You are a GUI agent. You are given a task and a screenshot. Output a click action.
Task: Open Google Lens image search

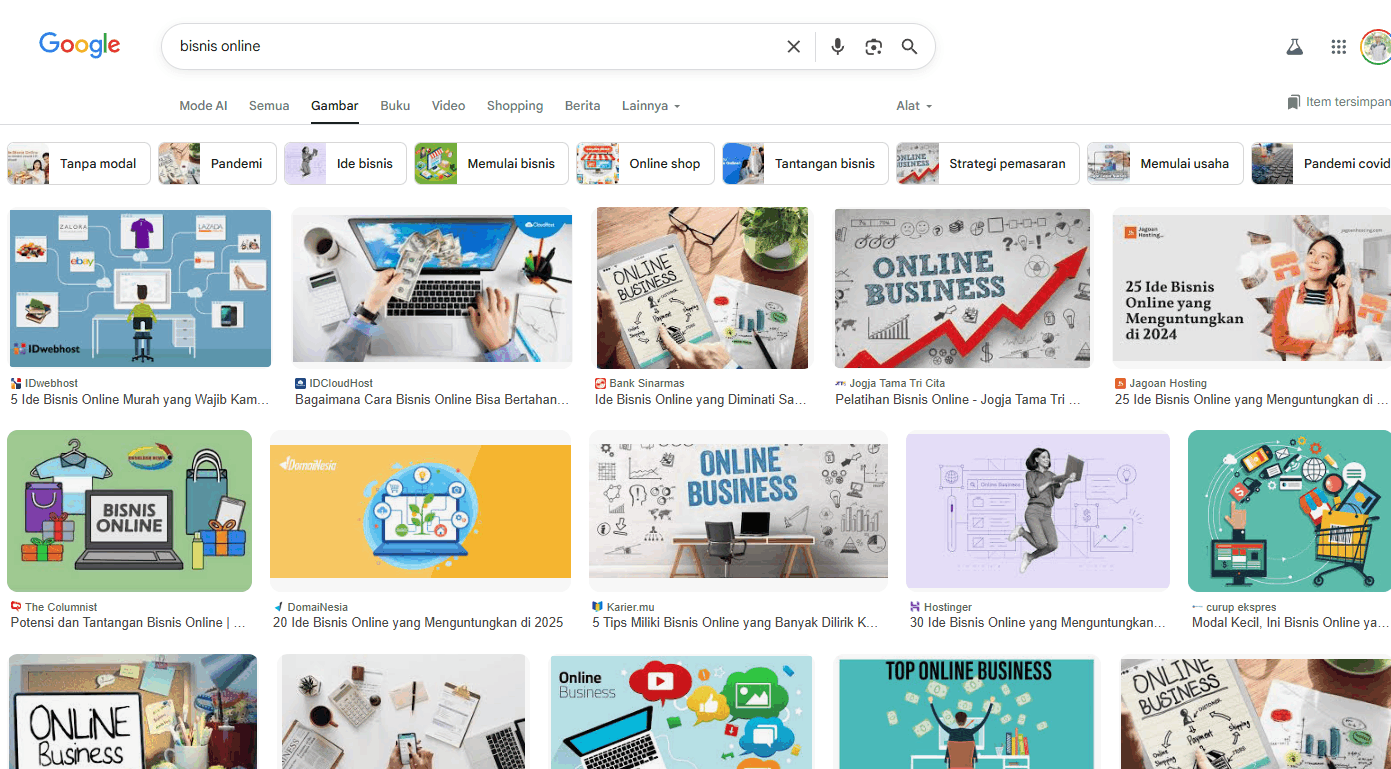coord(874,47)
